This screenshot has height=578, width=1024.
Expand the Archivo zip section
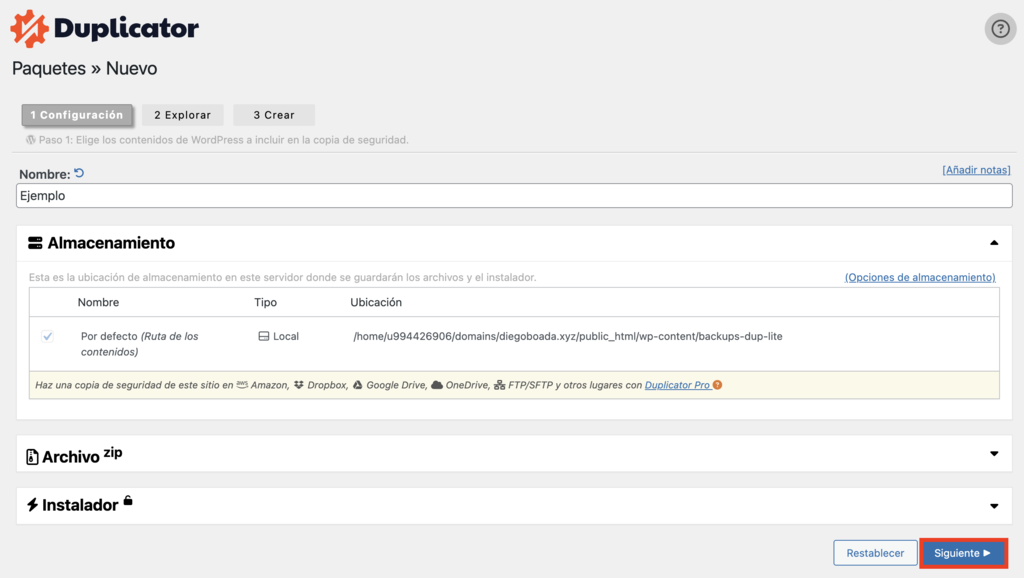pyautogui.click(x=993, y=455)
